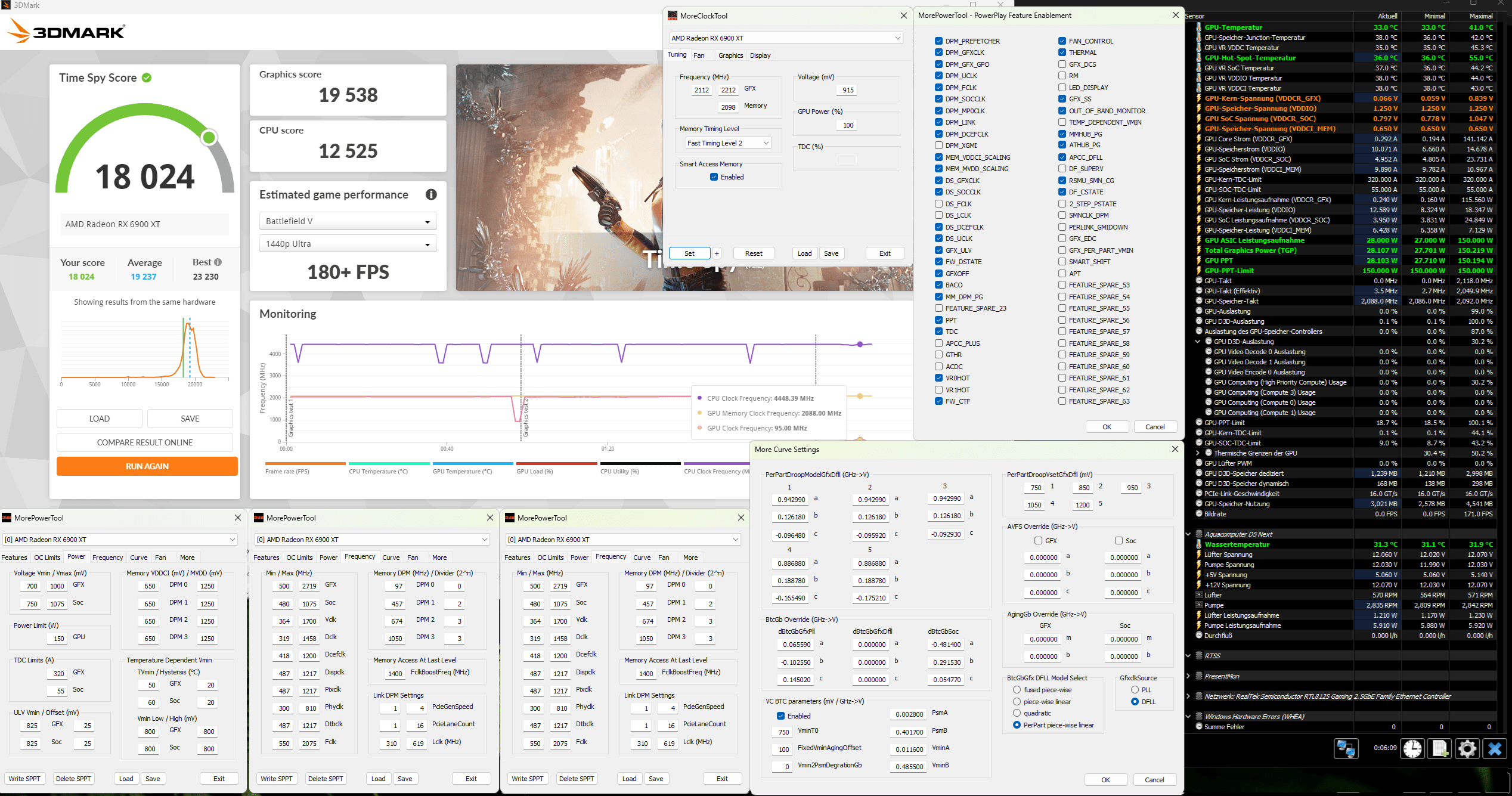
Task: Click chip icon of Windows Hardware Errors group
Action: pos(1199,717)
